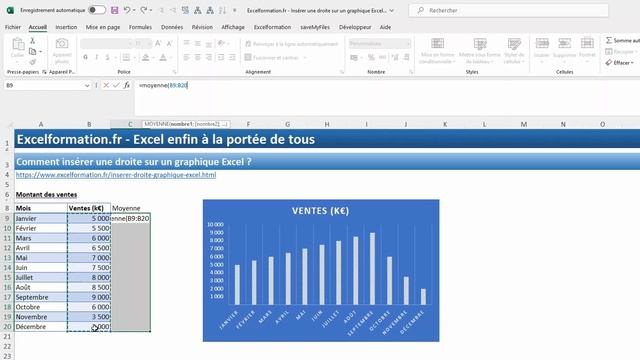Open Mettre sous forme de tableau
640x360 pixels.
point(480,51)
